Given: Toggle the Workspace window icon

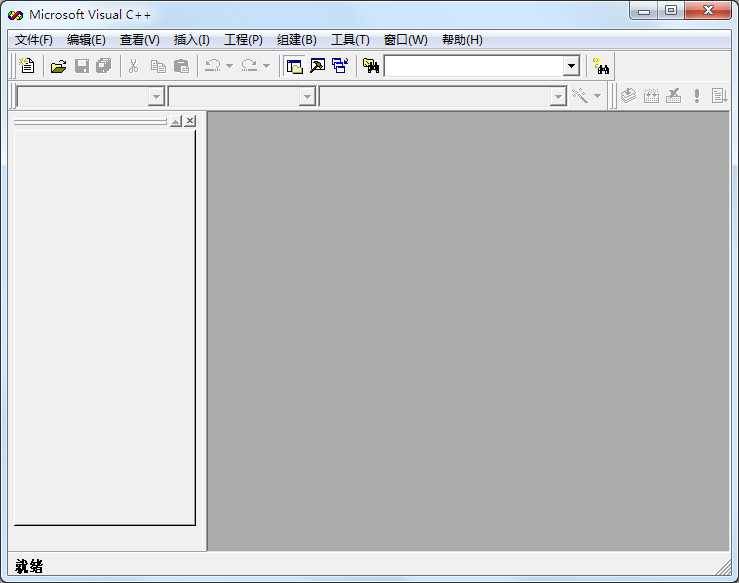Looking at the screenshot, I should (295, 66).
